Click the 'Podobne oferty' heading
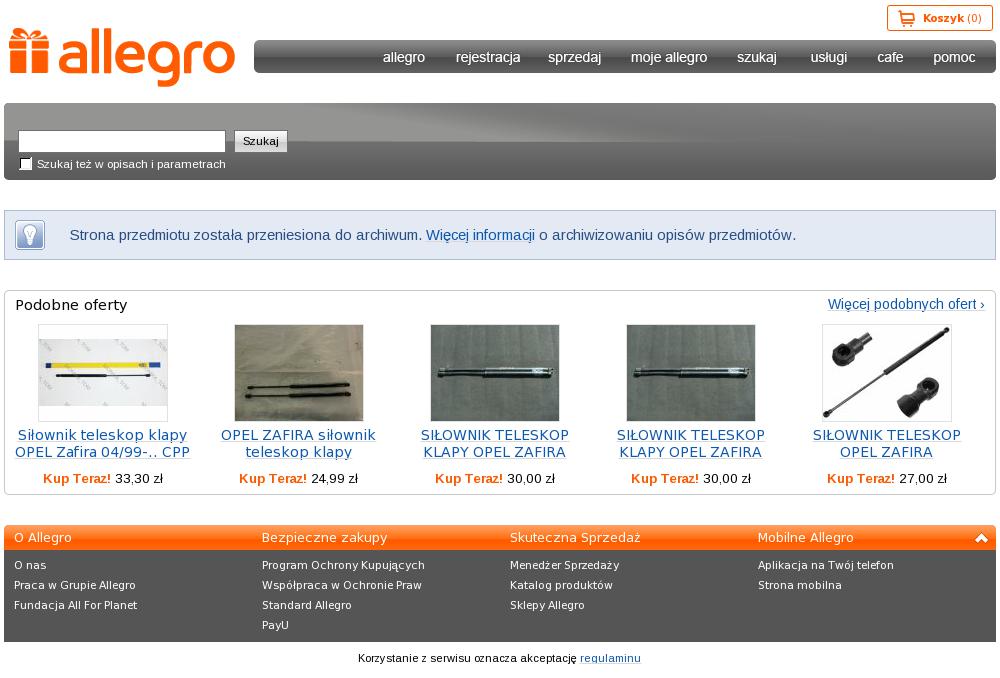 tap(71, 305)
